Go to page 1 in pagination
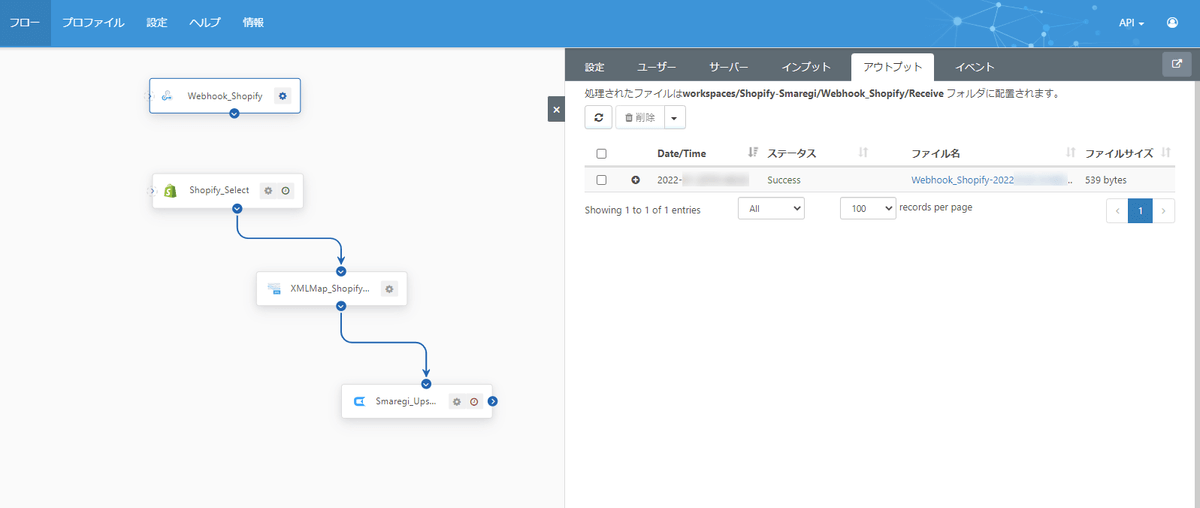Viewport: 1200px width, 508px height. click(x=1140, y=210)
